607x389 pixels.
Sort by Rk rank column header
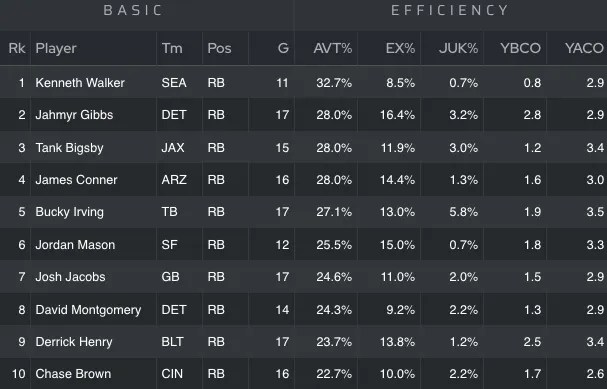pos(17,48)
